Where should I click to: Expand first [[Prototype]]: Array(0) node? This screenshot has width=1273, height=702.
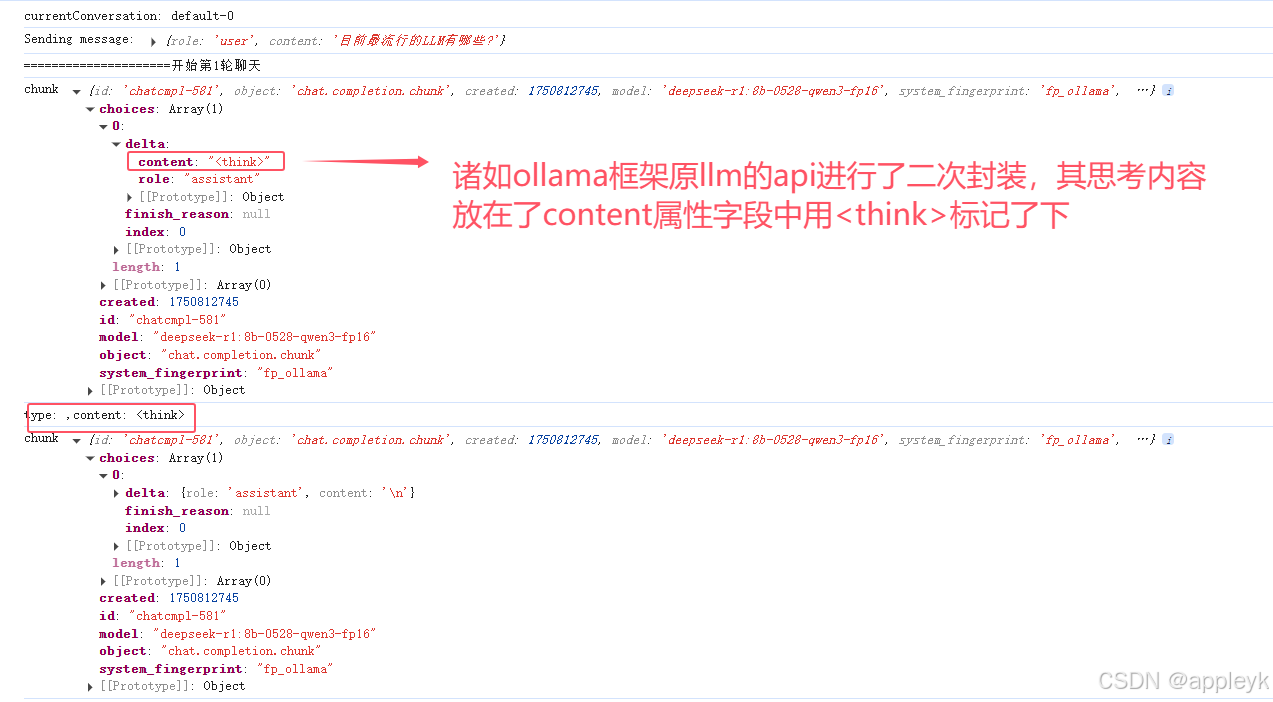103,285
